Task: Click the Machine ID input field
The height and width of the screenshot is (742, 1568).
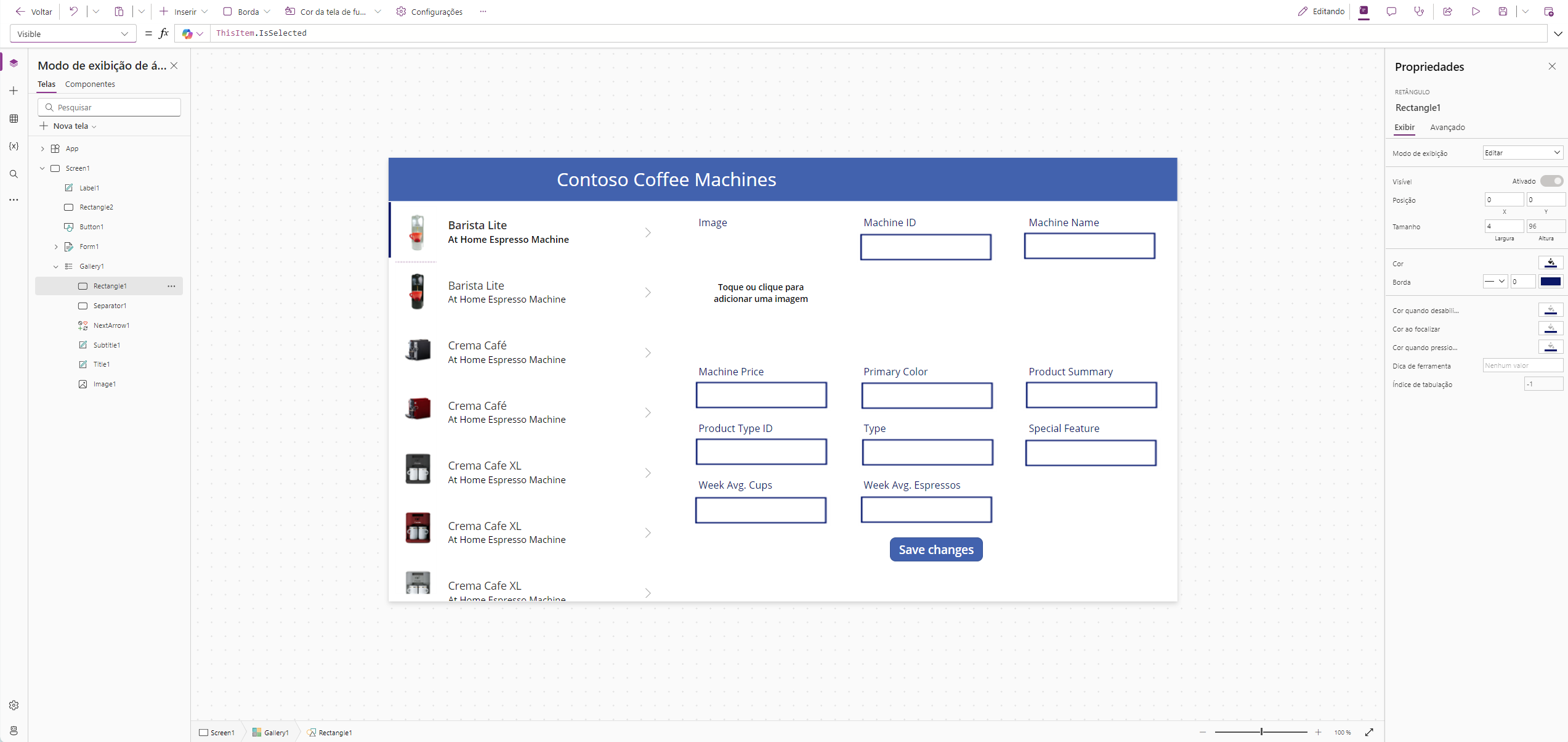Action: 926,247
